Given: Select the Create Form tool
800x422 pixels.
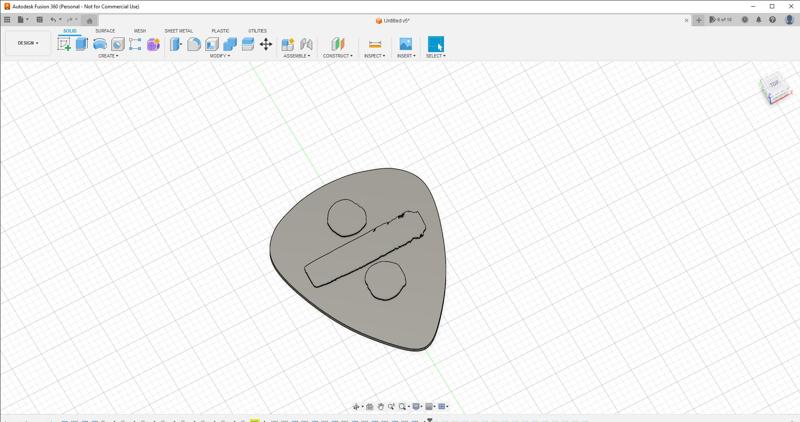Looking at the screenshot, I should pos(135,44).
